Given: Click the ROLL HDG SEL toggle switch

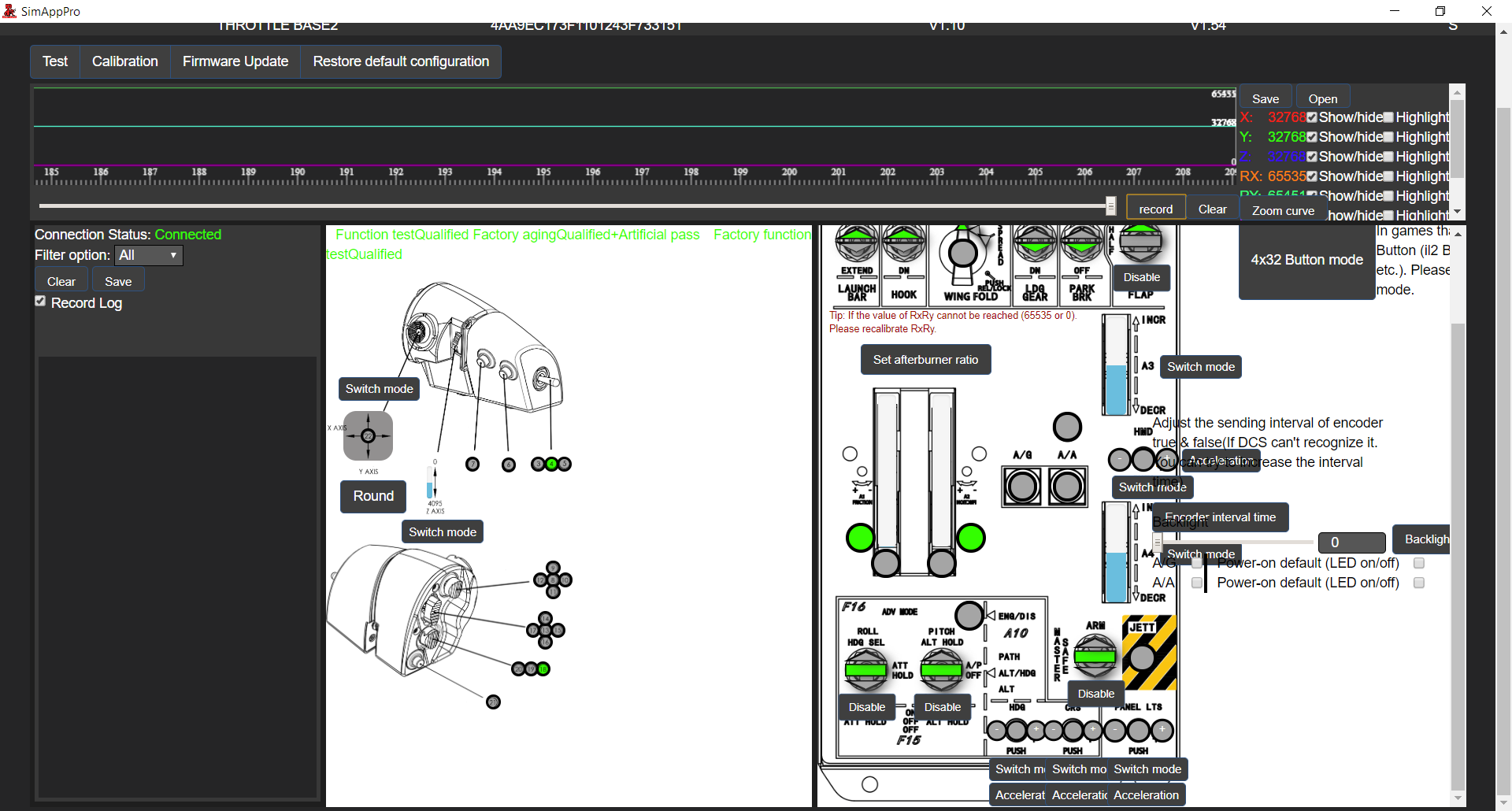Looking at the screenshot, I should click(x=866, y=670).
